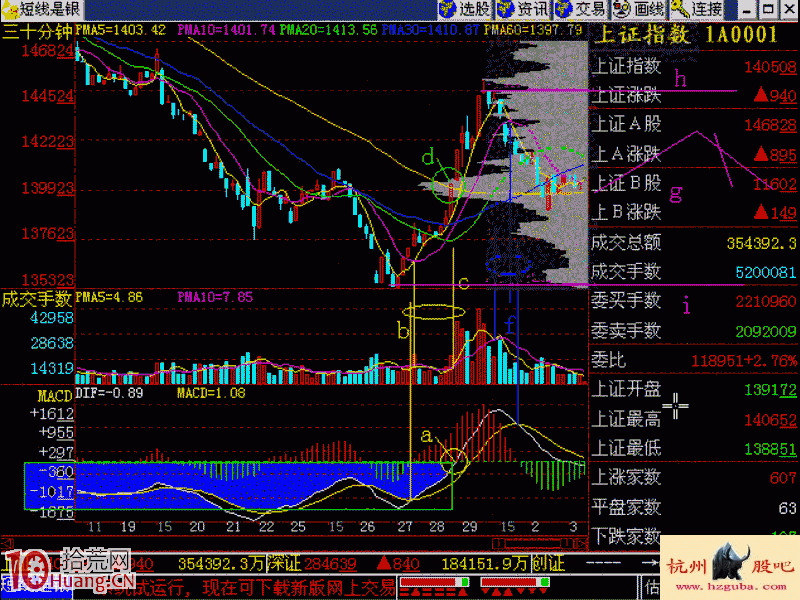
Task: Click the quote panel 成交手数 value 5200081
Action: click(766, 272)
